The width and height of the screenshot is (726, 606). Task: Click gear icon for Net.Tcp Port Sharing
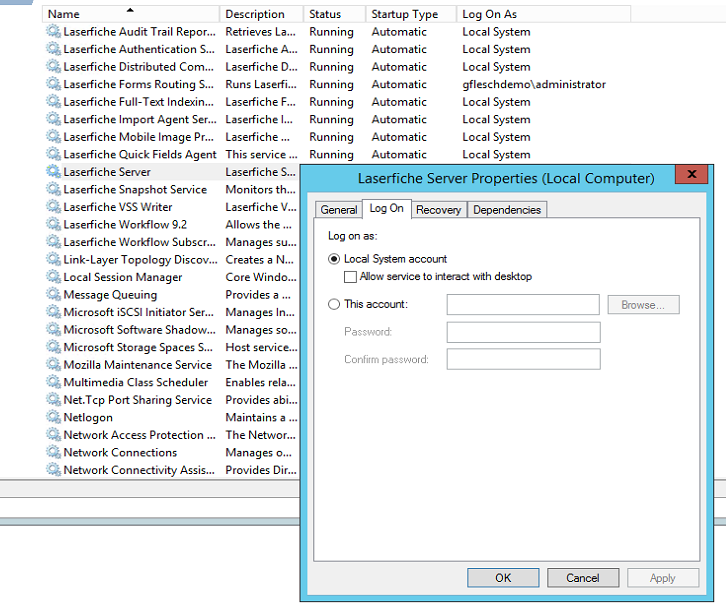tap(53, 400)
